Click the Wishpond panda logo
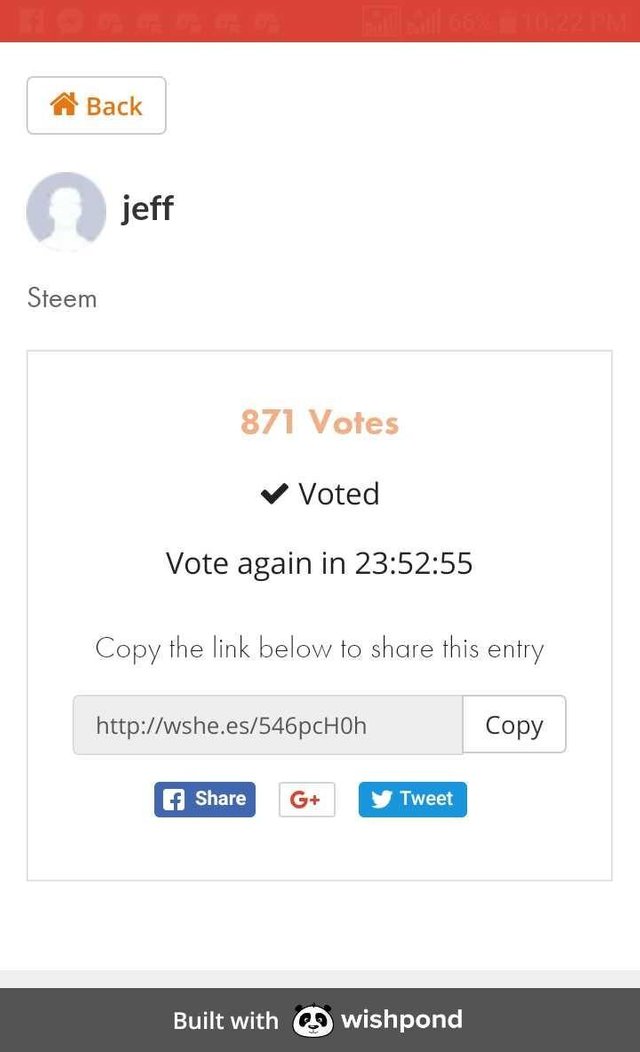This screenshot has width=640, height=1052. 312,1021
